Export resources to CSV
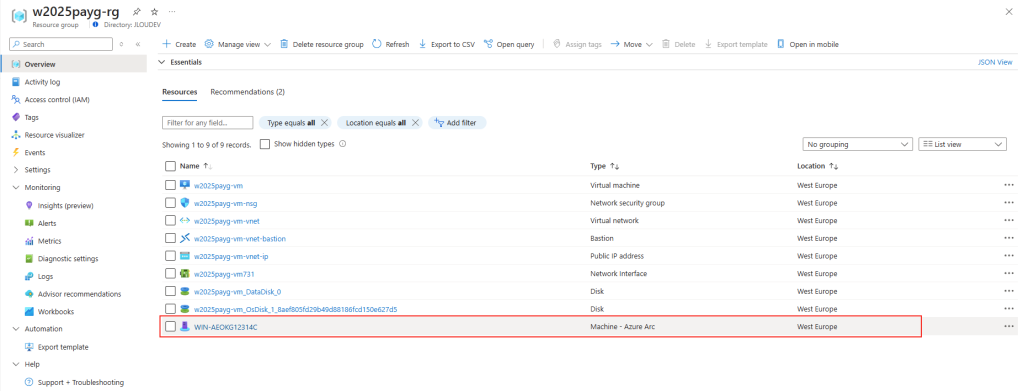Viewport: 1024px width, 391px height. [x=447, y=44]
